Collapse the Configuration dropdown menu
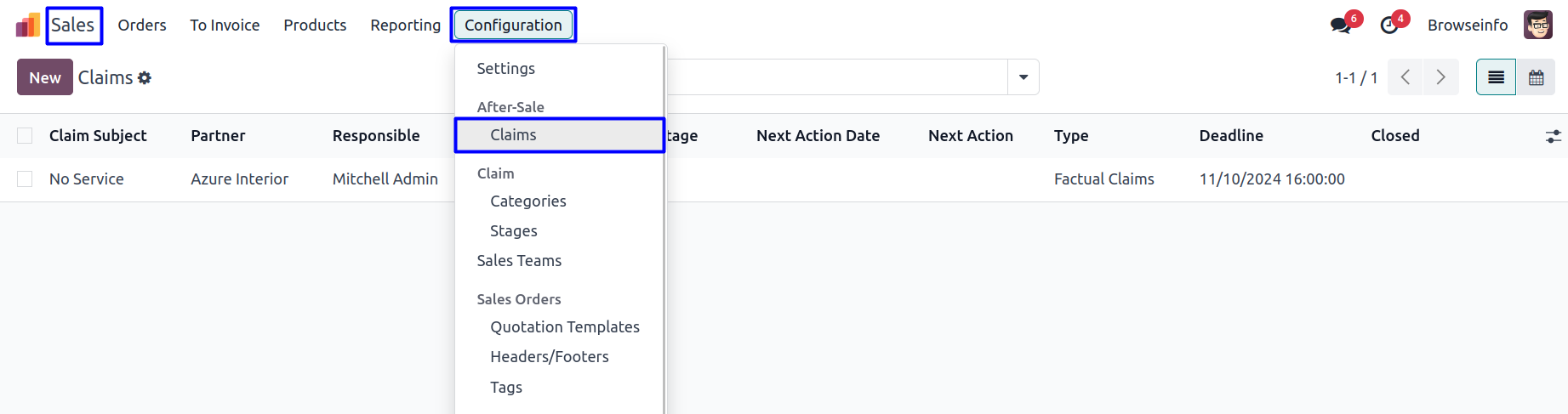 click(513, 26)
